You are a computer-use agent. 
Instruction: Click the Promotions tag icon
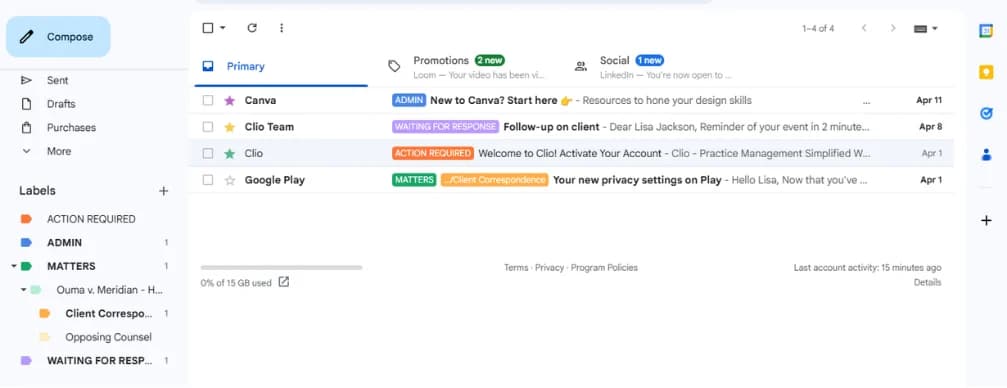[394, 66]
